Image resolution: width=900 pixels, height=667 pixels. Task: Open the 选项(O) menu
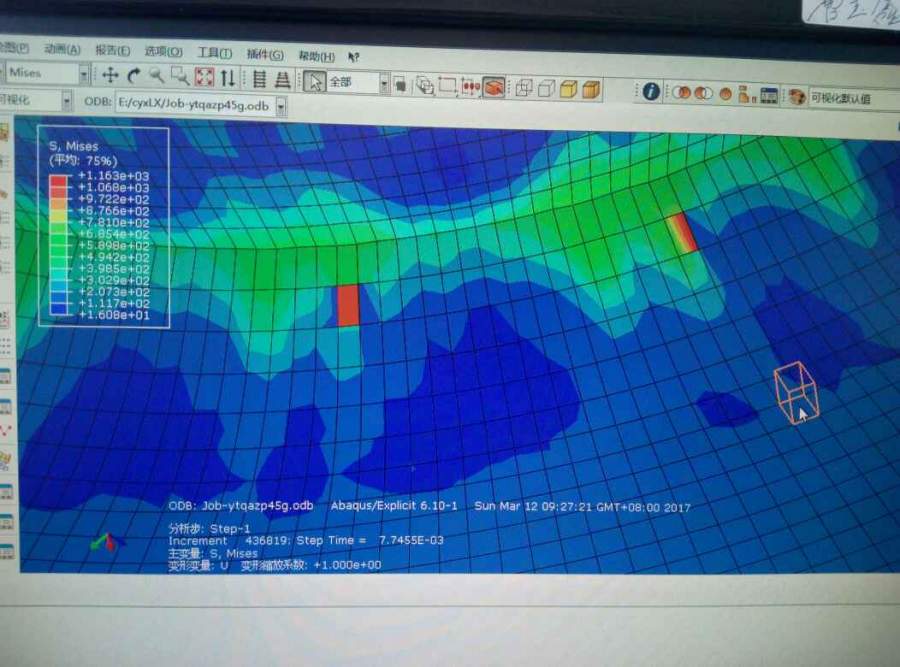point(164,52)
